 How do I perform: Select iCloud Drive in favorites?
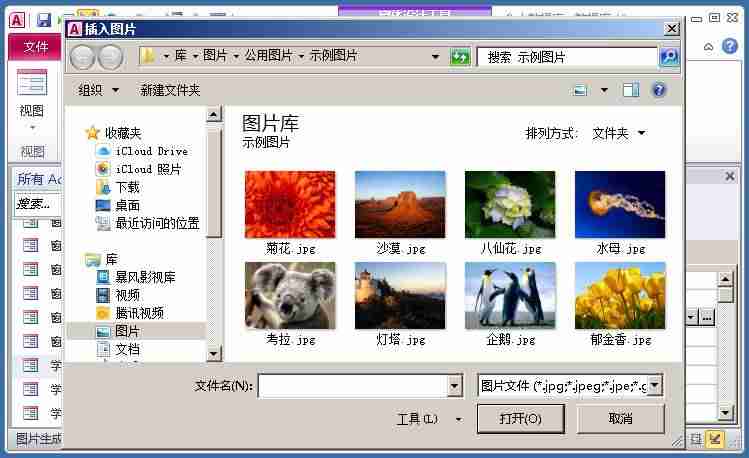click(x=141, y=151)
